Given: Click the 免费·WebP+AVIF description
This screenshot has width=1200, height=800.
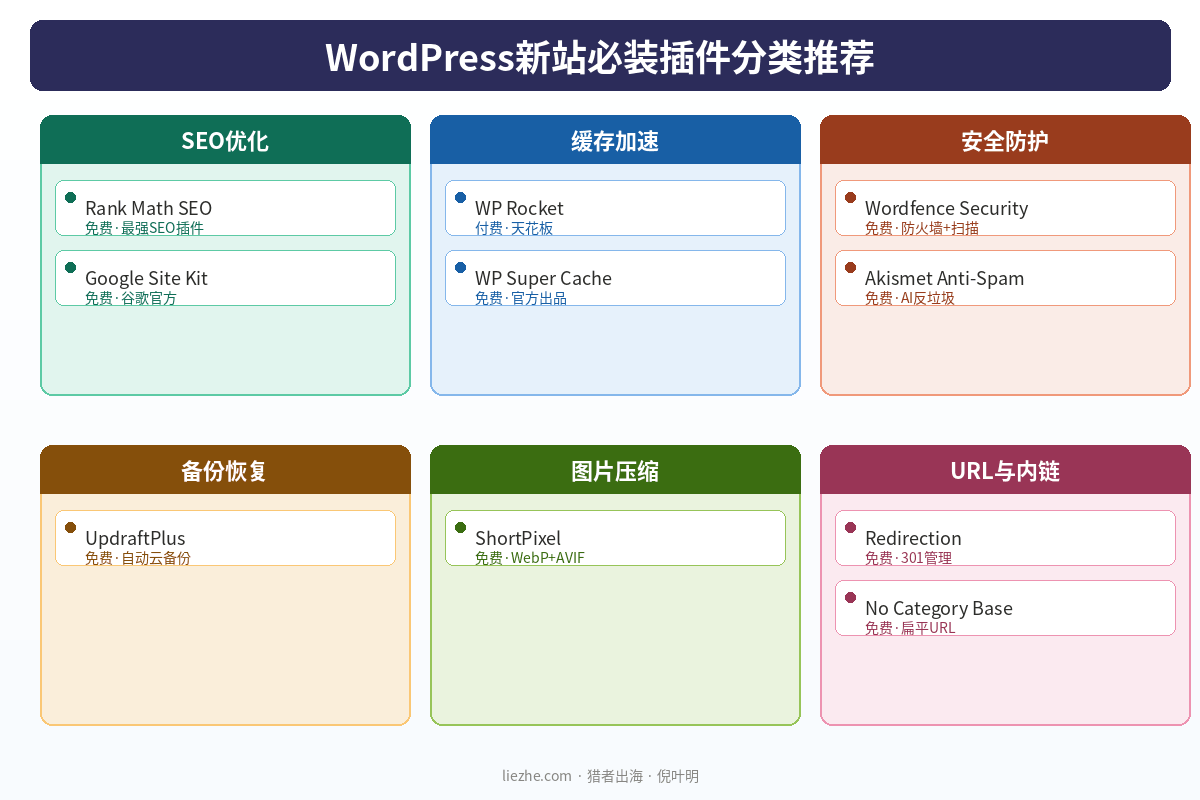Looking at the screenshot, I should [530, 558].
